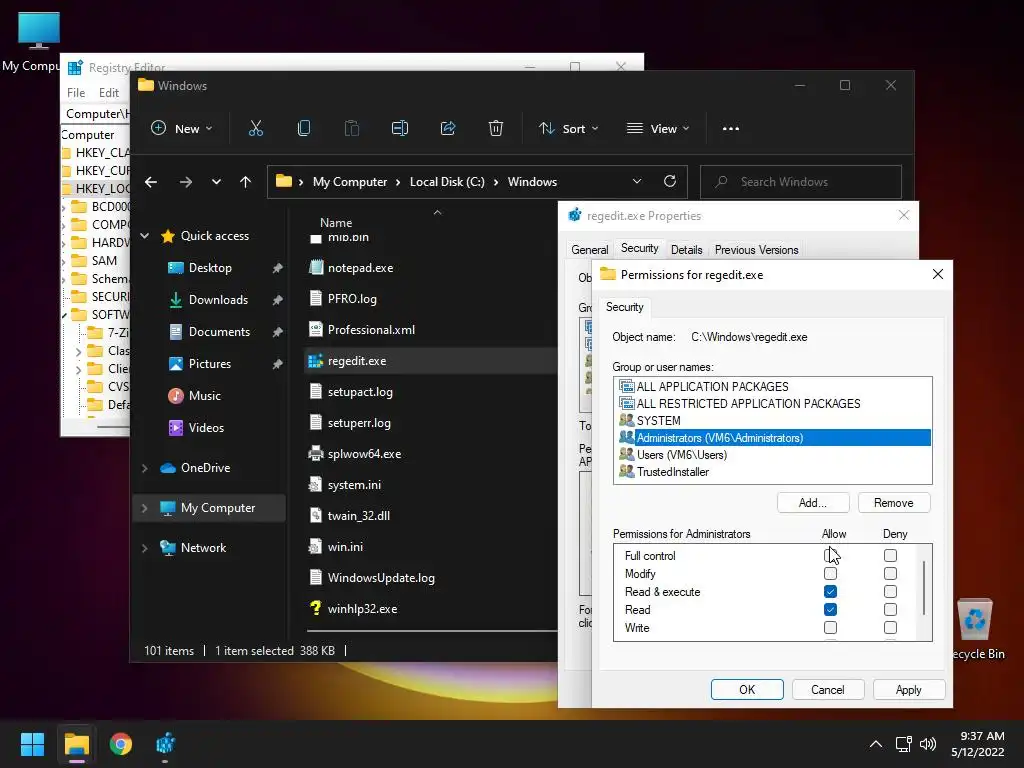Click the Delete trash icon in Explorer toolbar
The width and height of the screenshot is (1024, 768).
[496, 128]
